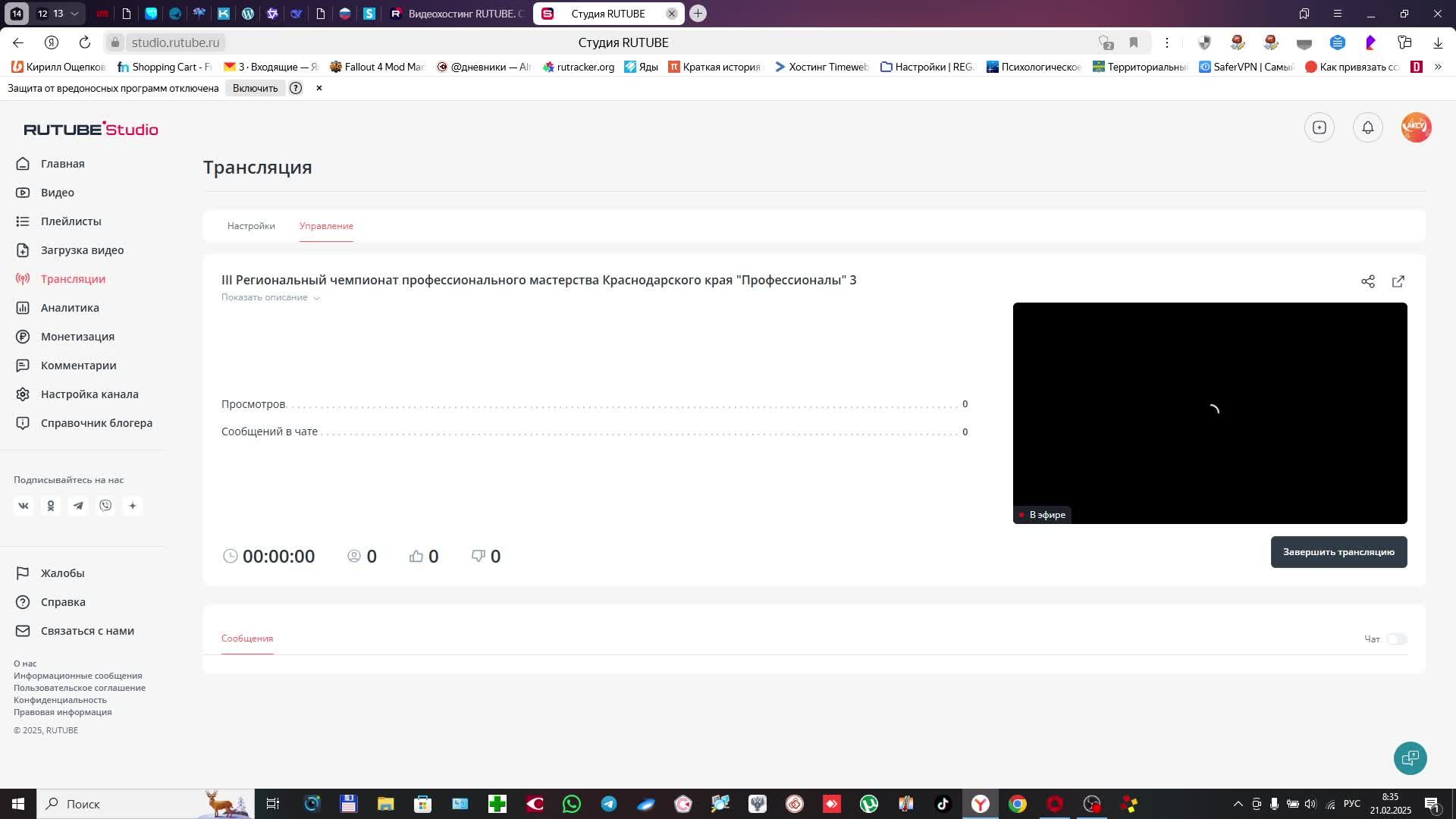Screen dimensions: 1456x819
Task: Expand the browser tab group dropdown arrow
Action: click(x=74, y=14)
